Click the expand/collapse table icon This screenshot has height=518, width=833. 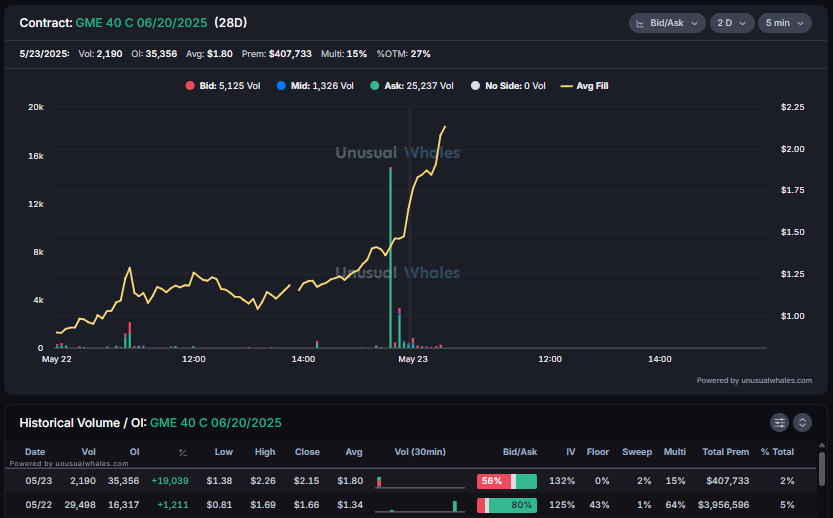click(802, 423)
